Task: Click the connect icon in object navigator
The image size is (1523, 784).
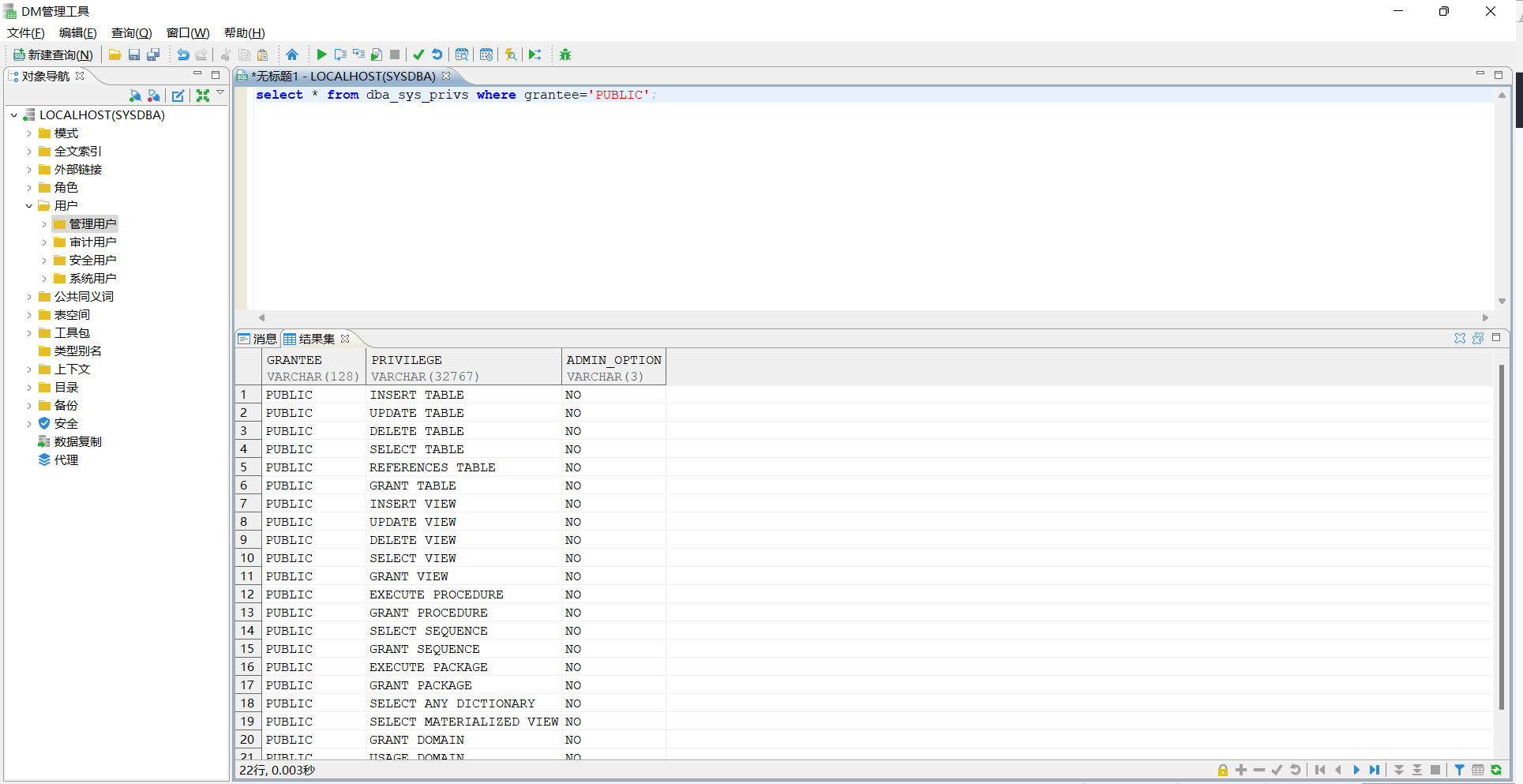Action: [135, 96]
